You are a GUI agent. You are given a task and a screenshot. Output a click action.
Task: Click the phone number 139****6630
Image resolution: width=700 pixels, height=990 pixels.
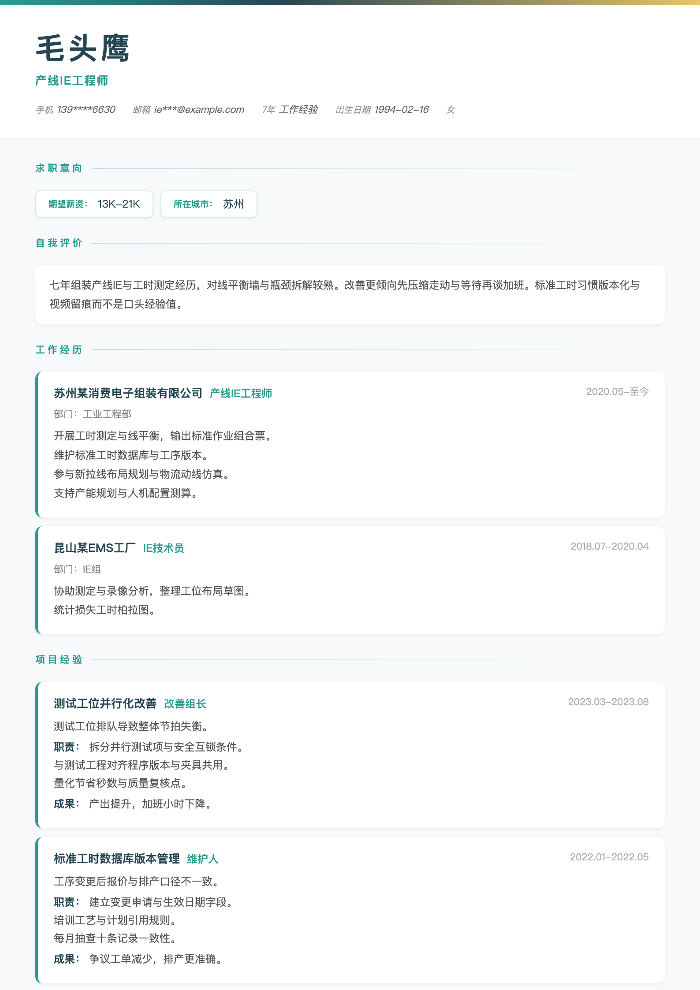click(x=86, y=110)
